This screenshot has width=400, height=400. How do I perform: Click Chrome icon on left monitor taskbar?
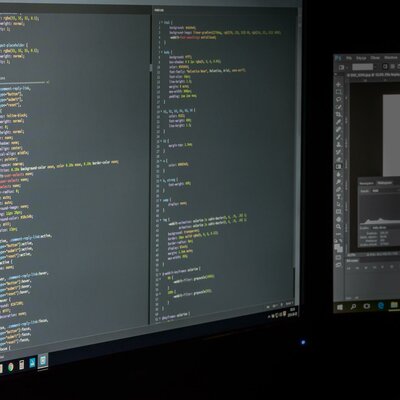(x=11, y=367)
